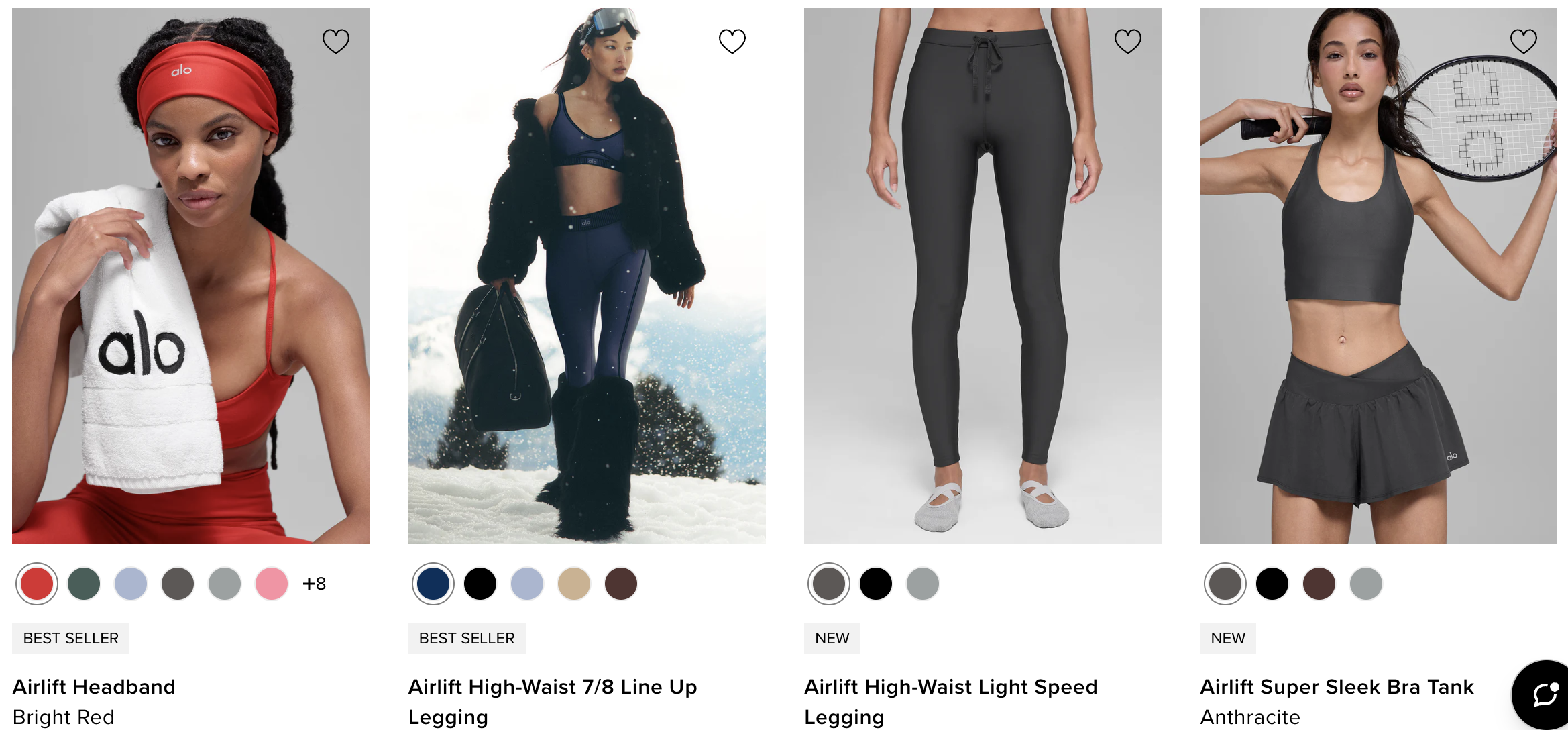
Task: Click heart icon on Light Speed Legging
Action: pyautogui.click(x=1127, y=42)
